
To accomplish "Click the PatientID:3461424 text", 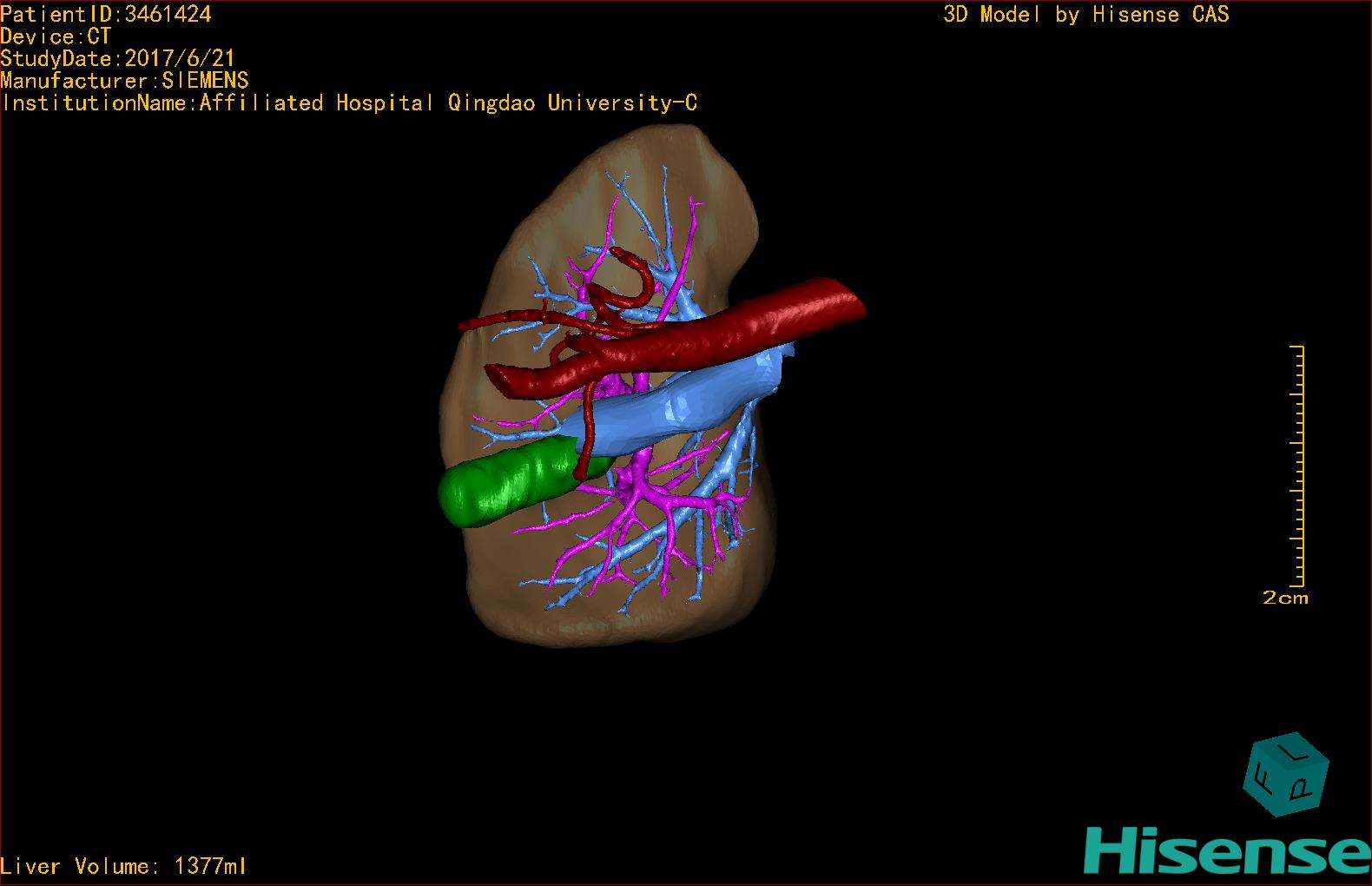I will 106,14.
